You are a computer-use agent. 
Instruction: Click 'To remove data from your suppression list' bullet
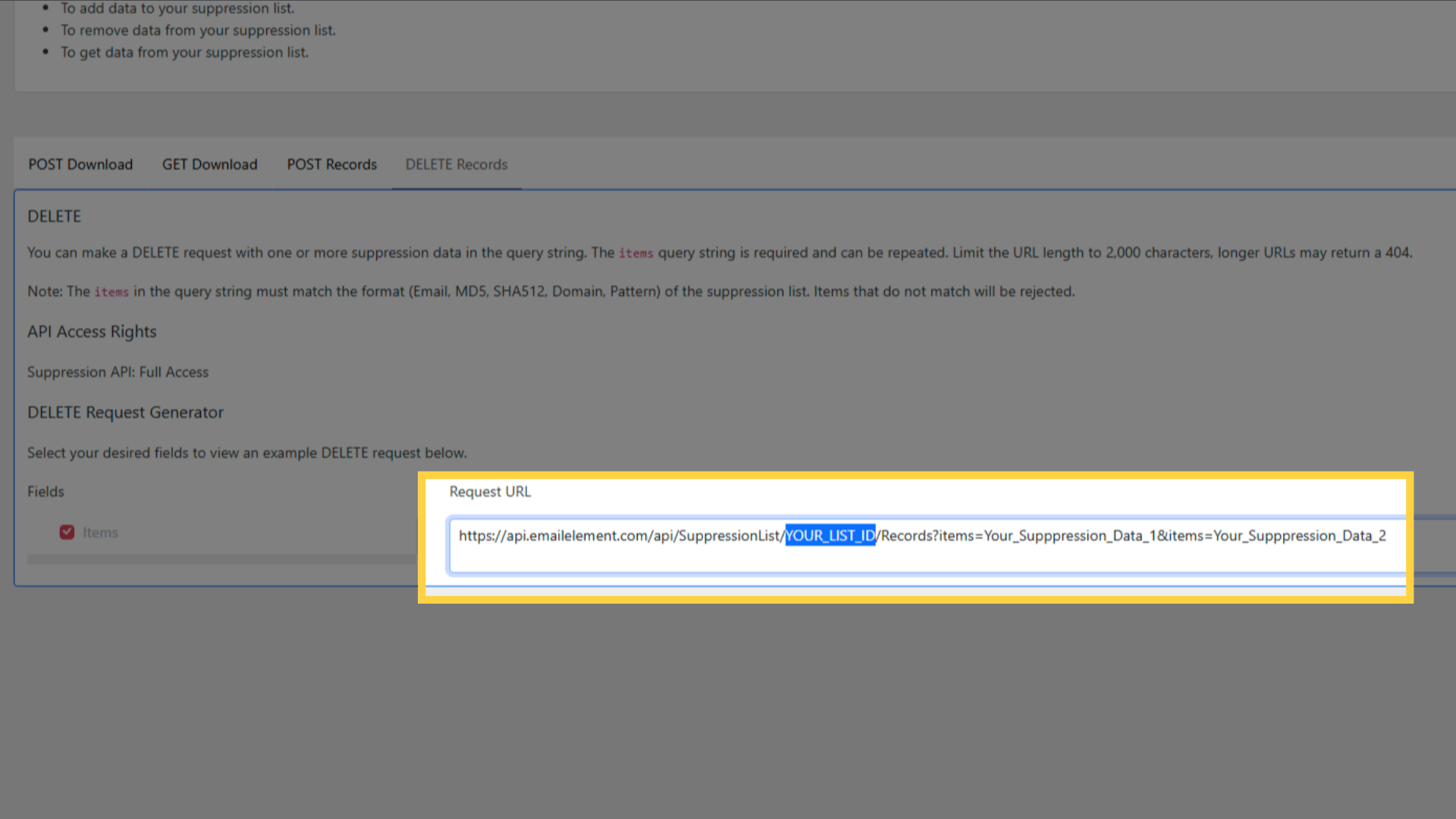point(198,30)
